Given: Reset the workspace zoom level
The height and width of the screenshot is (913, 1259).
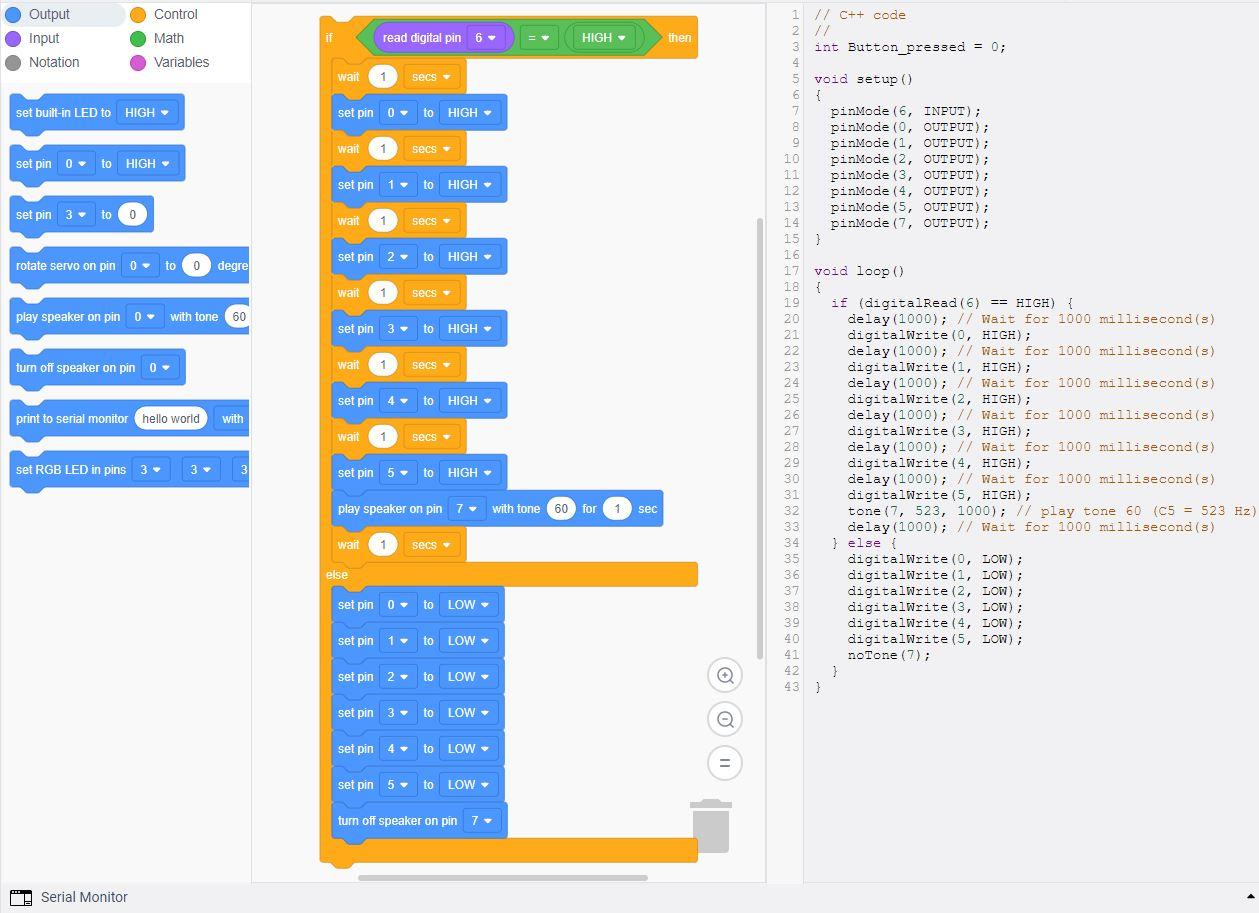Looking at the screenshot, I should (724, 763).
